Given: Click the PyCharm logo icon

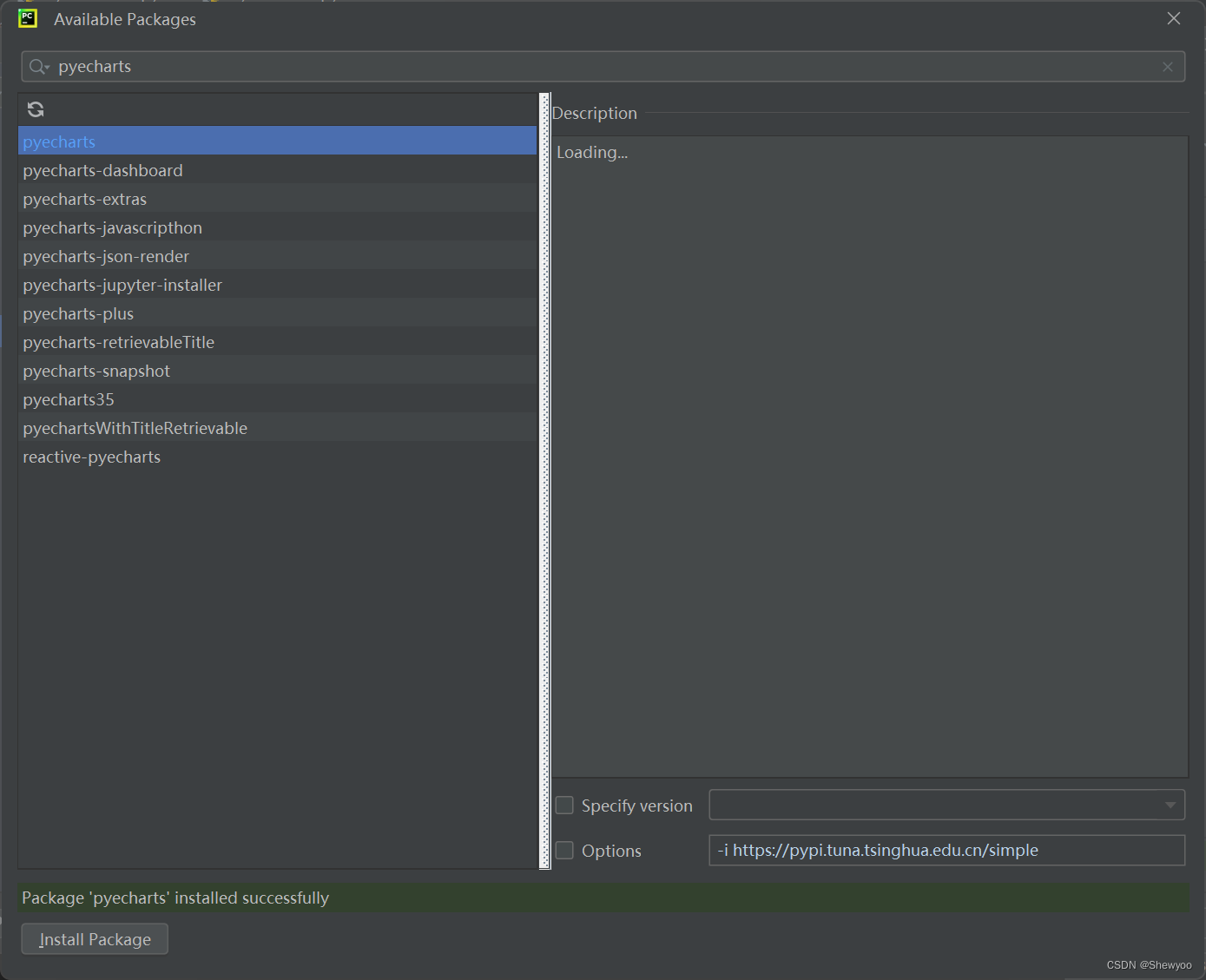Looking at the screenshot, I should click(28, 18).
